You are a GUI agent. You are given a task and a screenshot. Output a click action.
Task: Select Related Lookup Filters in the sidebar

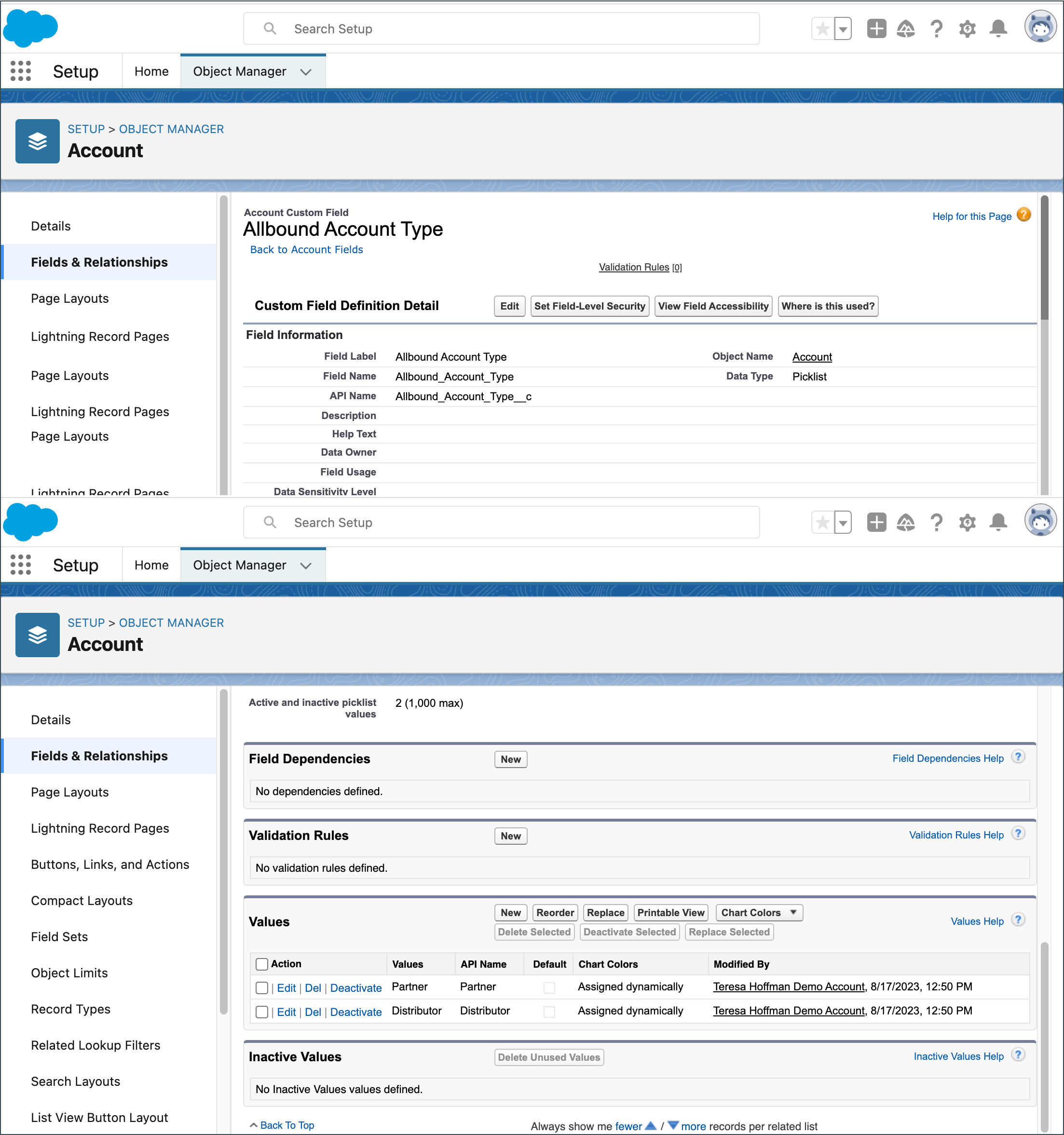(95, 1045)
